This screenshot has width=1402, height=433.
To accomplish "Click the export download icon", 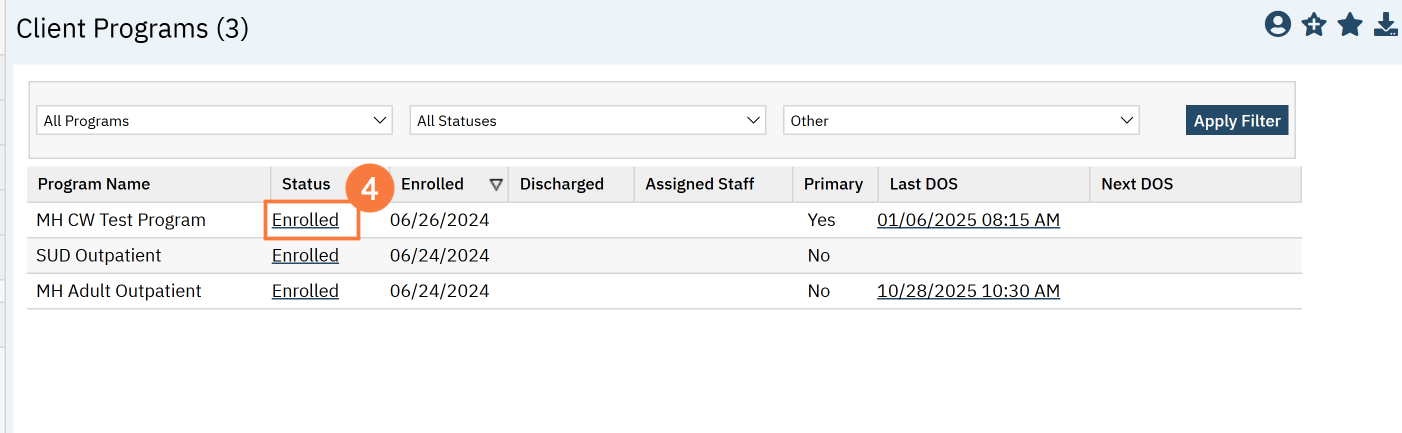I will pyautogui.click(x=1386, y=25).
